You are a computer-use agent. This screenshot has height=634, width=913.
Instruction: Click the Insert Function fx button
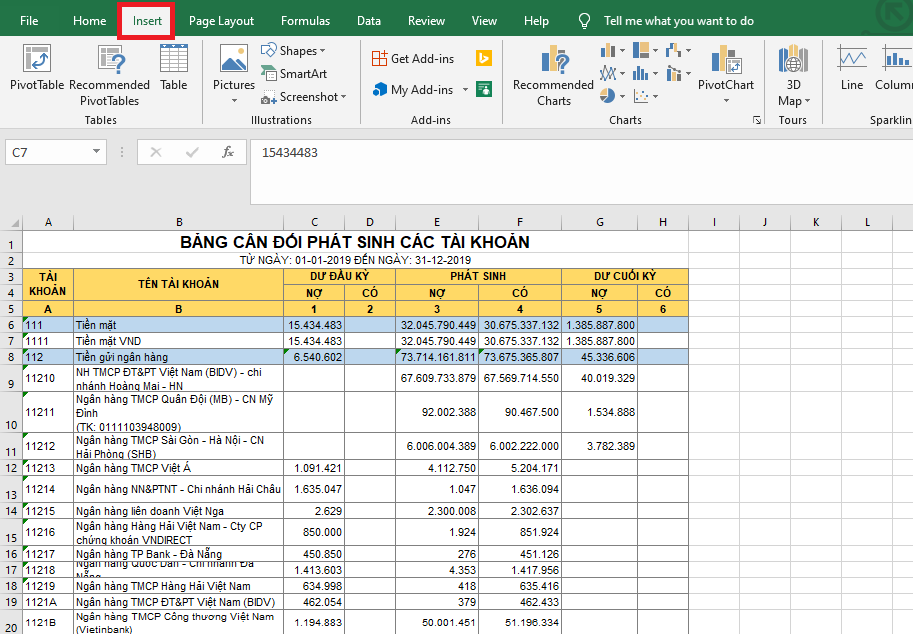click(x=228, y=152)
